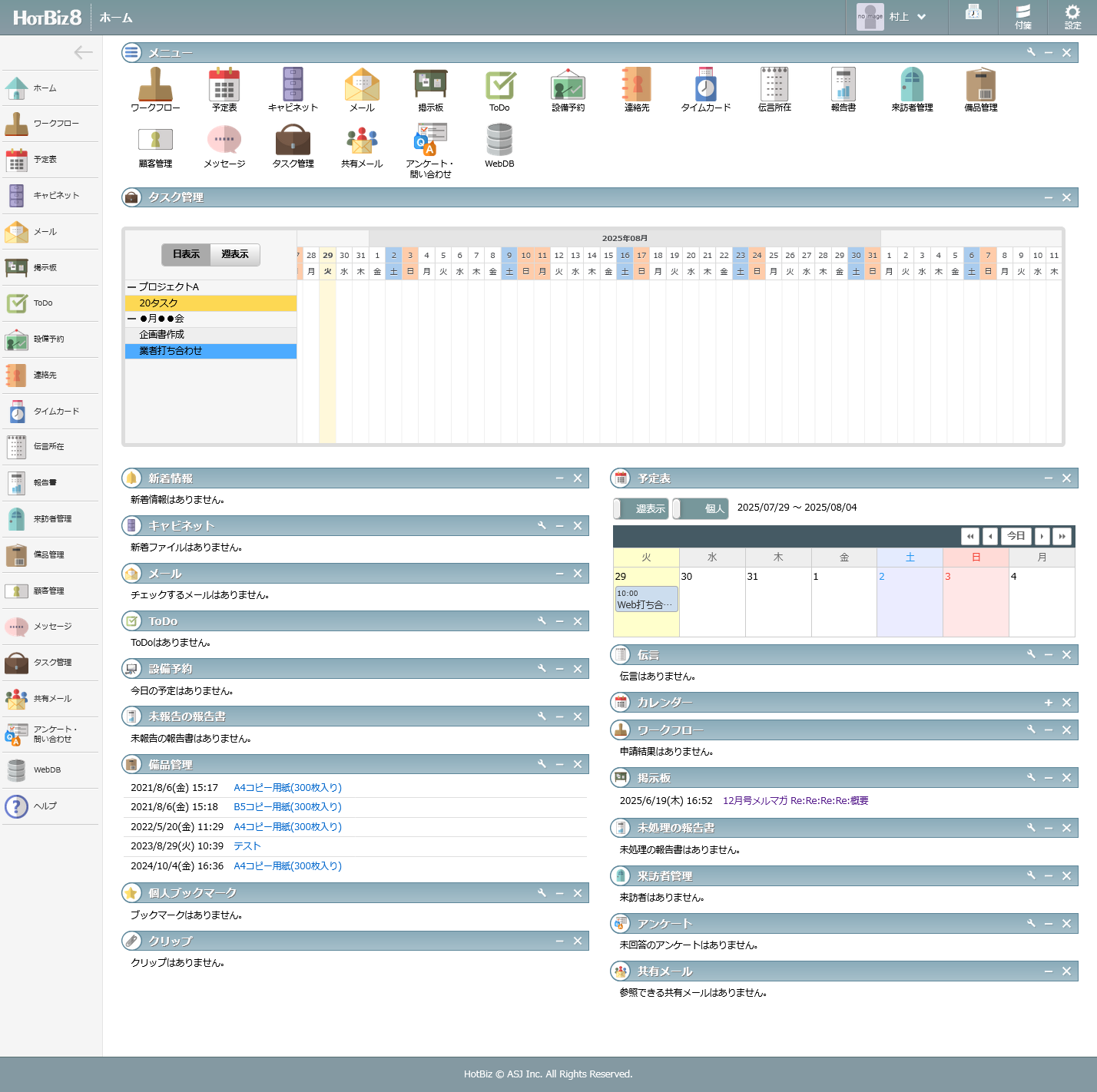Viewport: 1097px width, 1092px height.
Task: Click the ヘルプ icon in the sidebar
Action: click(50, 806)
